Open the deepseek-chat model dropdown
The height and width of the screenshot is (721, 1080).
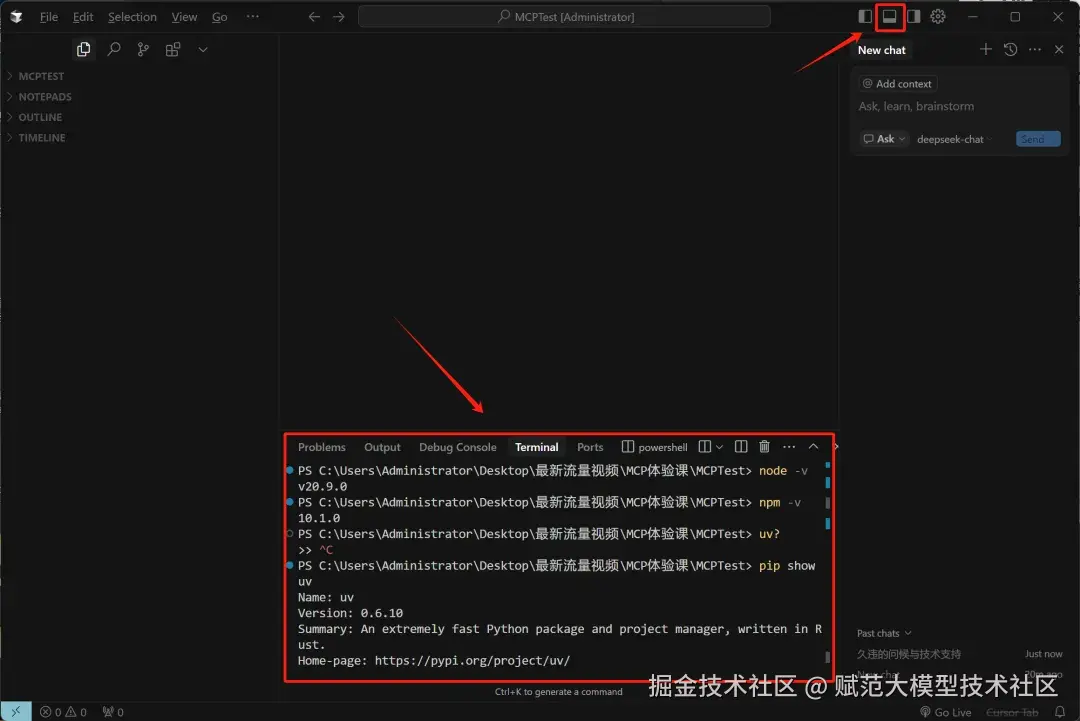(x=955, y=139)
